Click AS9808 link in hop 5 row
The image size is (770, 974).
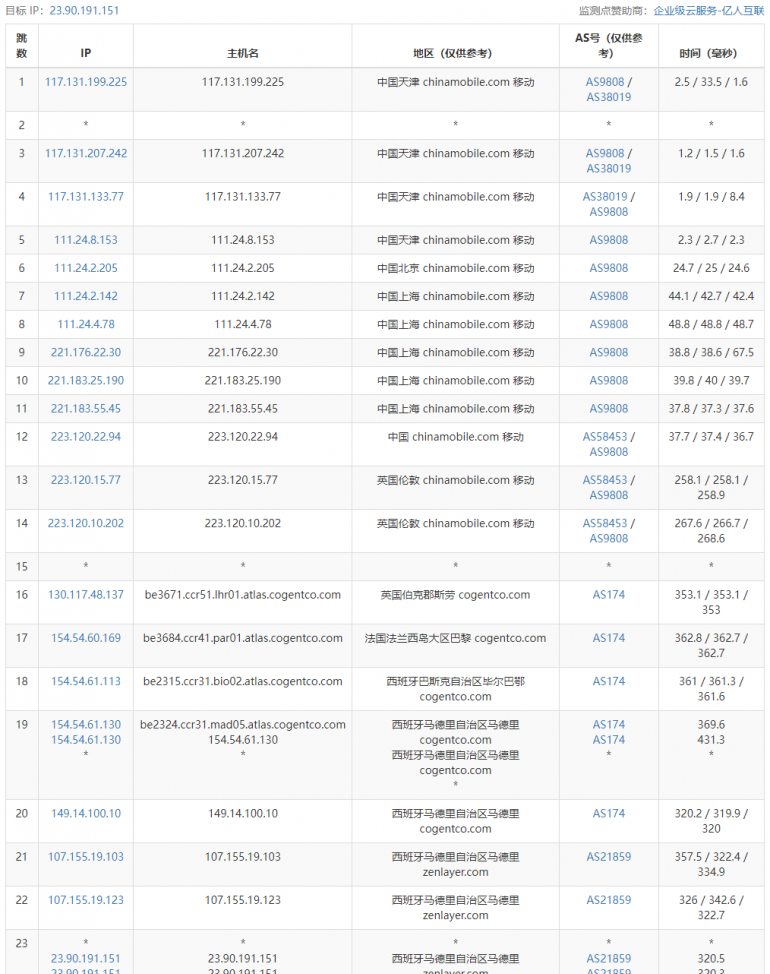pyautogui.click(x=609, y=240)
